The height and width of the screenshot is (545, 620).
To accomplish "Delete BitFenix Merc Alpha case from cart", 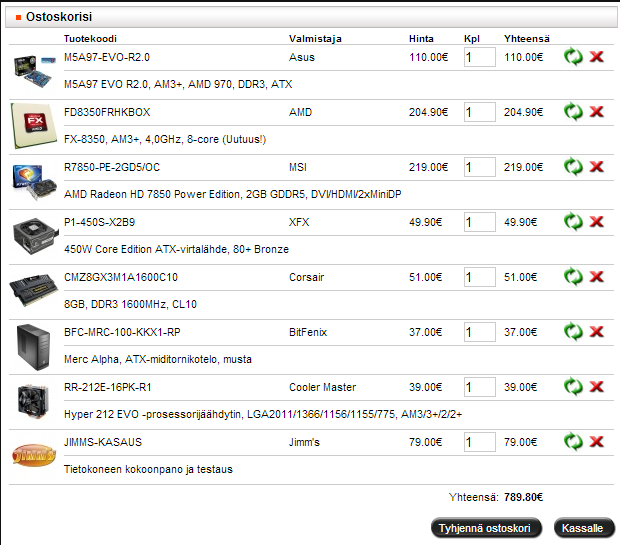I will (596, 332).
